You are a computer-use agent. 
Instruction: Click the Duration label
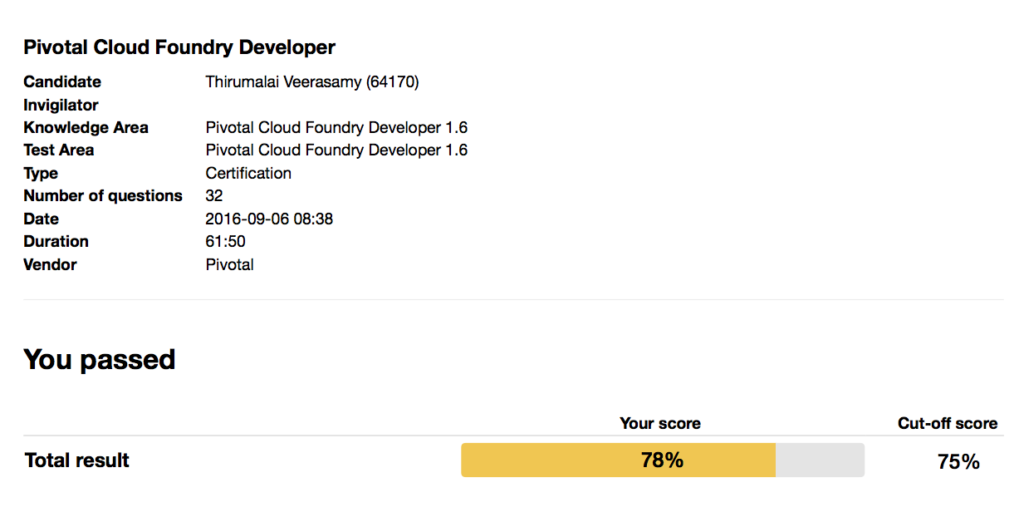[56, 242]
